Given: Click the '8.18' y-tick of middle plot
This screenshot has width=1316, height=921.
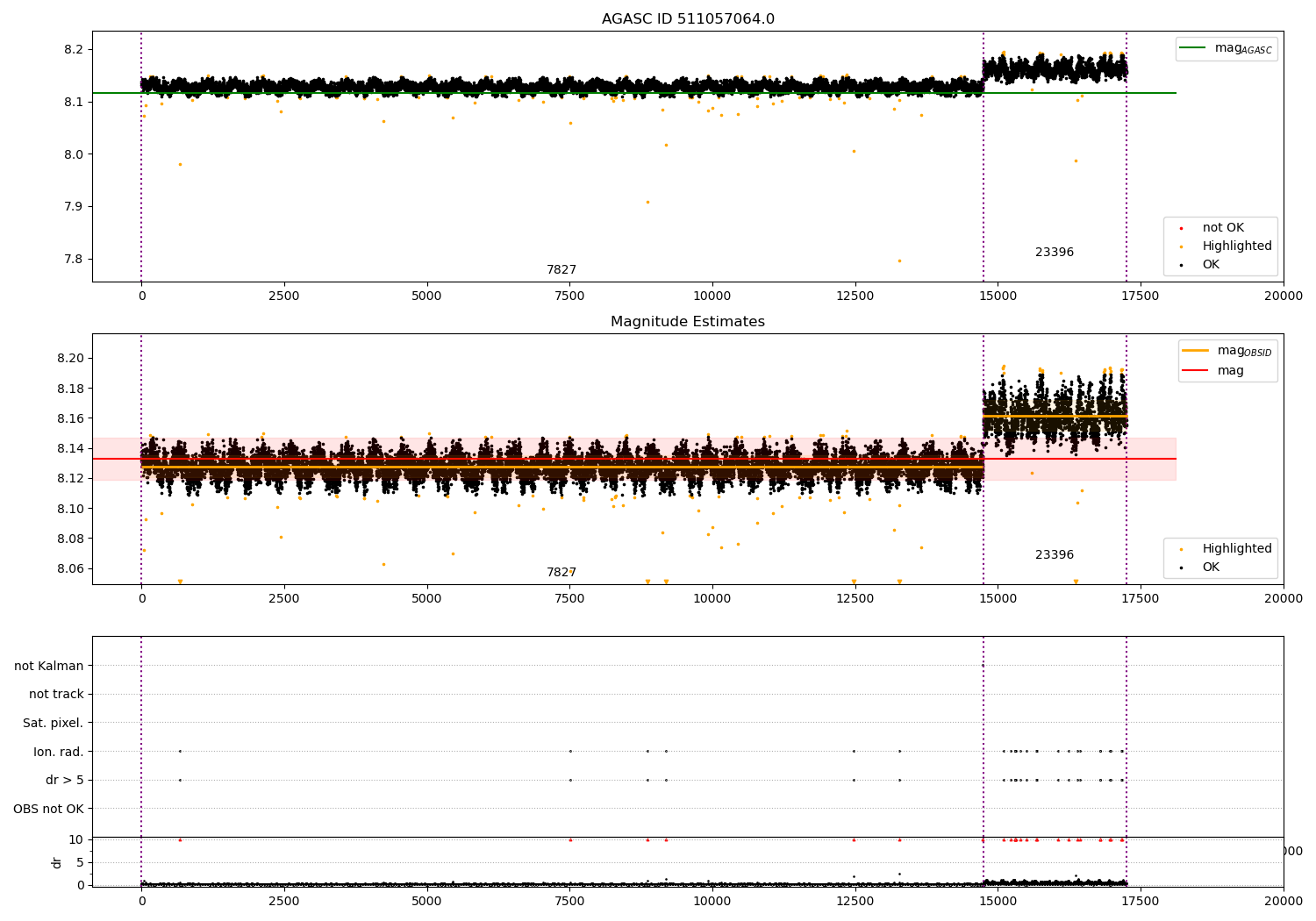Looking at the screenshot, I should coord(70,389).
